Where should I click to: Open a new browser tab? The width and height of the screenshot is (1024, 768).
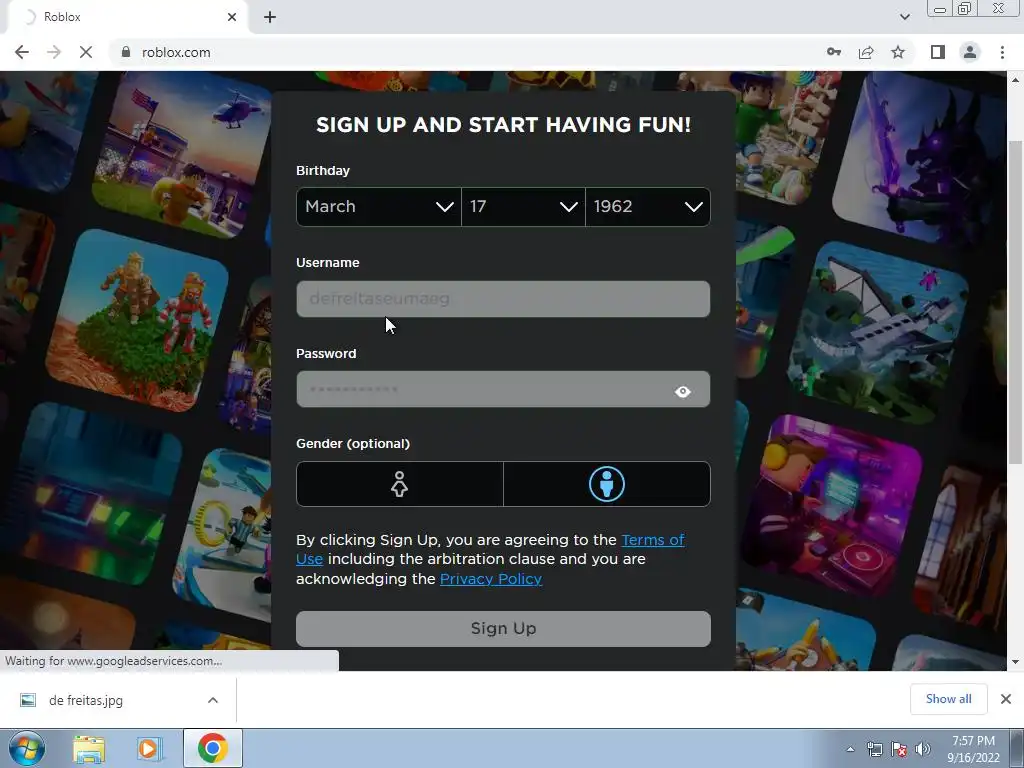tap(270, 17)
